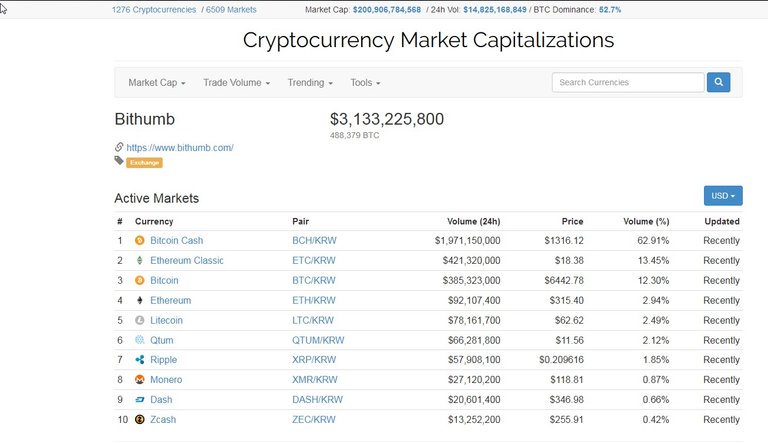Screen dimensions: 768x443
Task: Click the Ripple coin icon
Action: 140,360
